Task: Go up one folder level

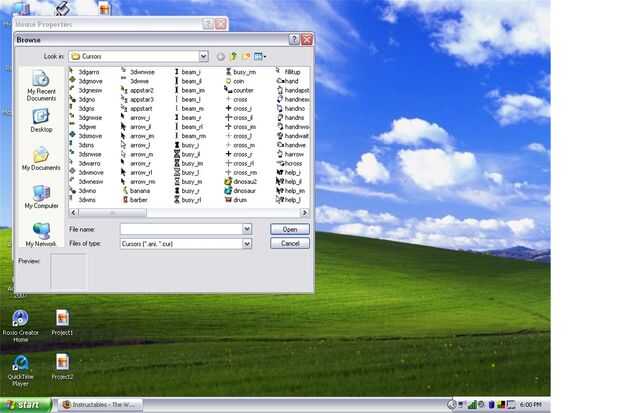Action: click(x=234, y=57)
